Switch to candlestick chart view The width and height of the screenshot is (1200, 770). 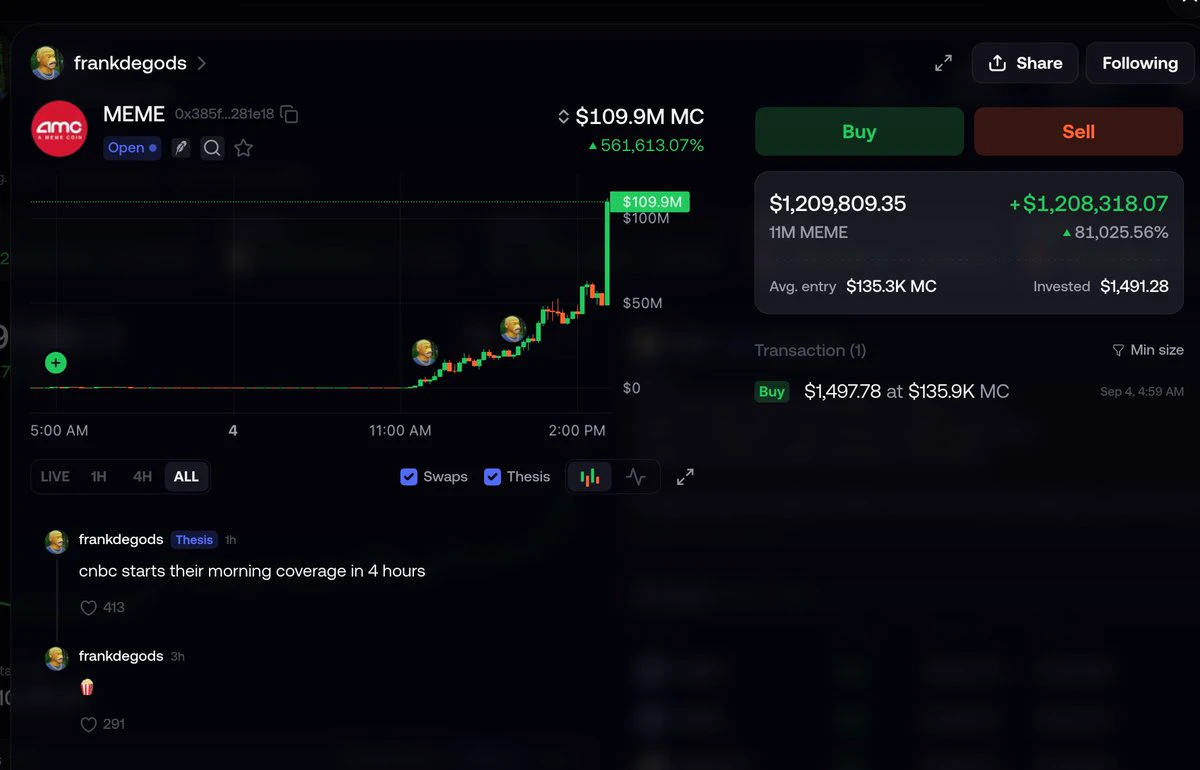[x=590, y=477]
